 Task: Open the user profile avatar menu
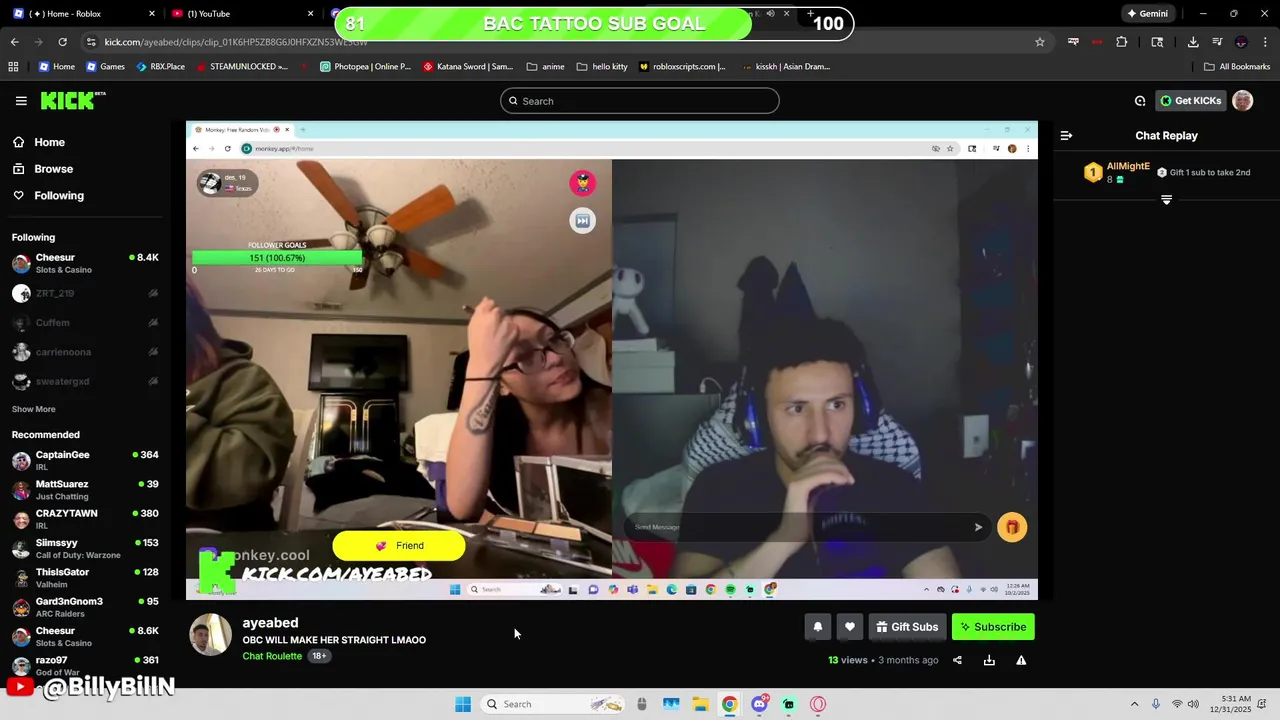coord(1242,100)
